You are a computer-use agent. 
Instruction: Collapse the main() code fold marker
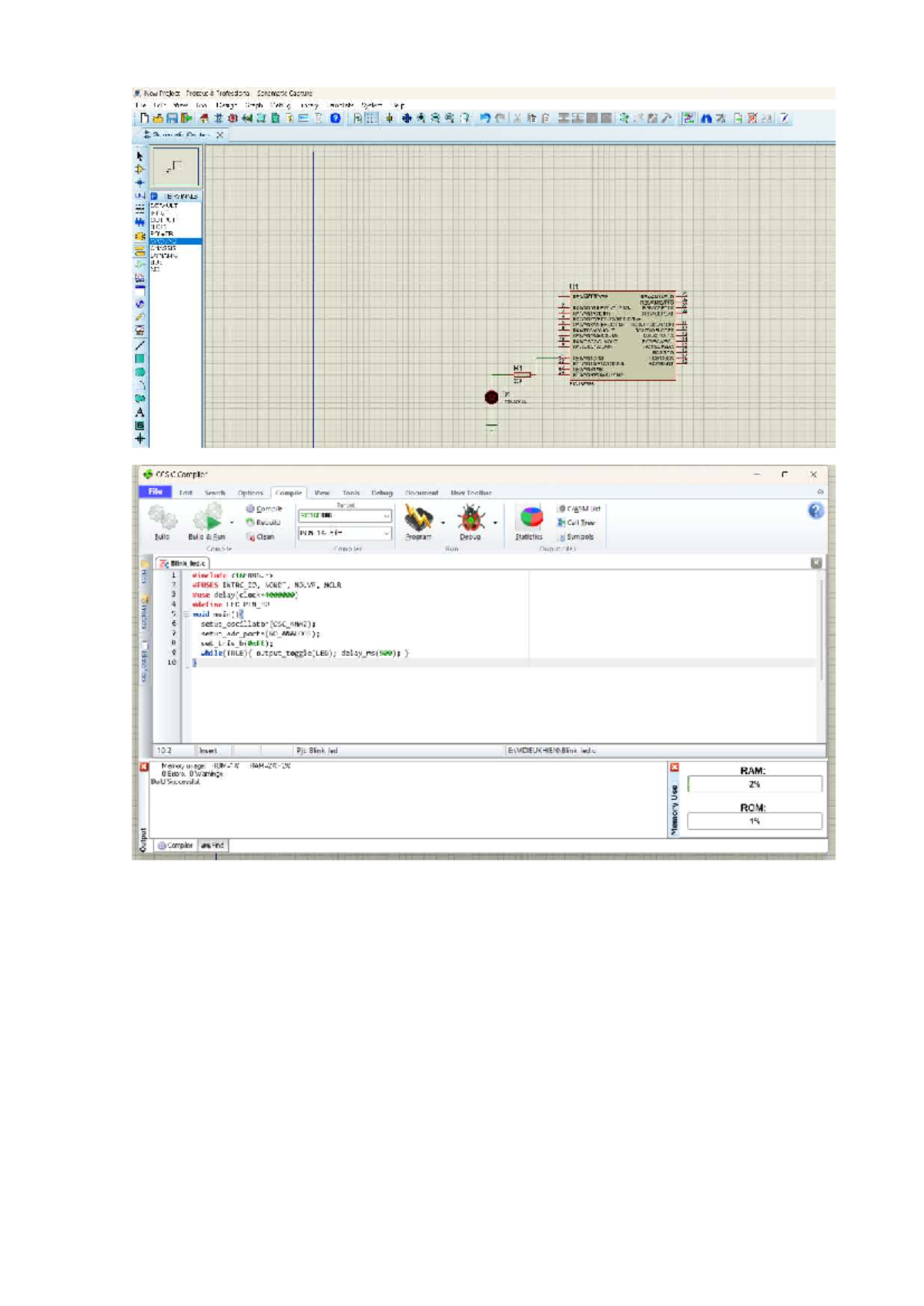pos(186,614)
